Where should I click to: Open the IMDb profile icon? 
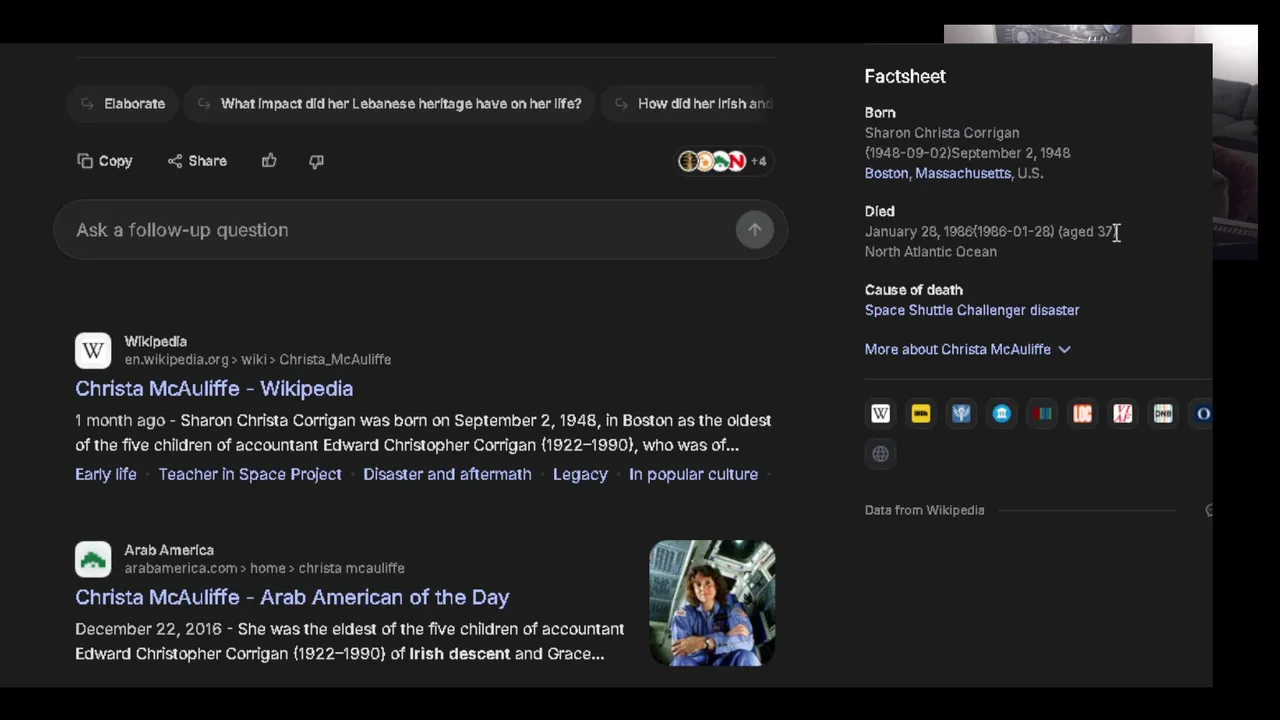[x=920, y=413]
